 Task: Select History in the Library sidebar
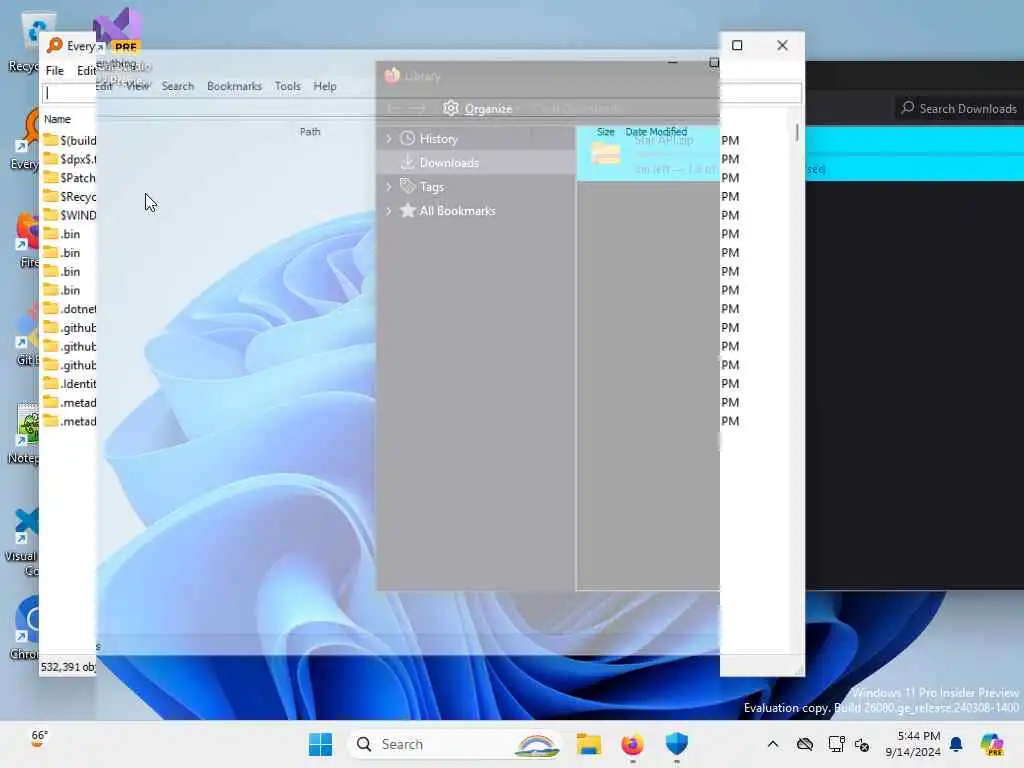tap(475, 138)
